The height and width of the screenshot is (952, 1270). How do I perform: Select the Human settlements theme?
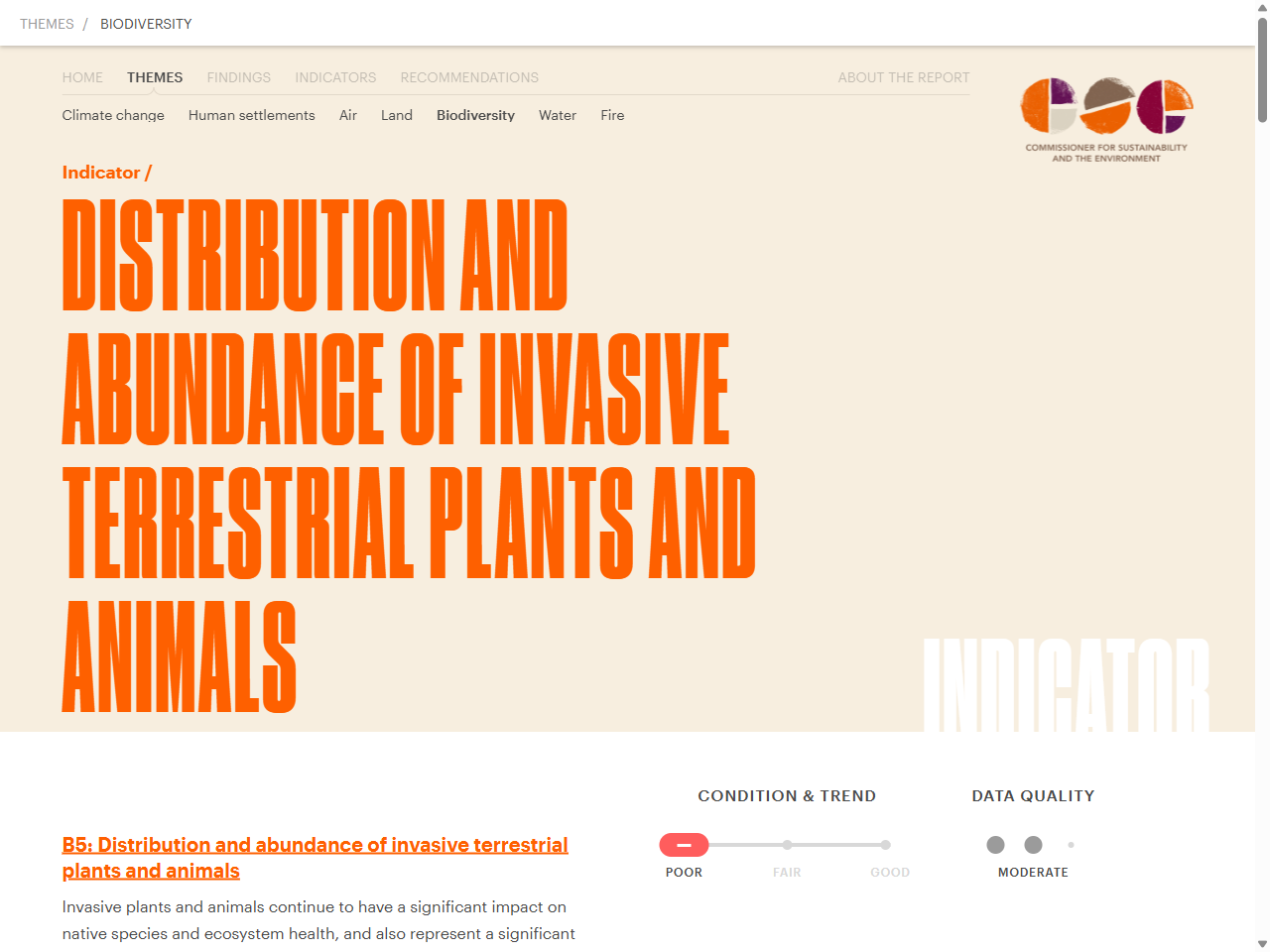pos(252,115)
